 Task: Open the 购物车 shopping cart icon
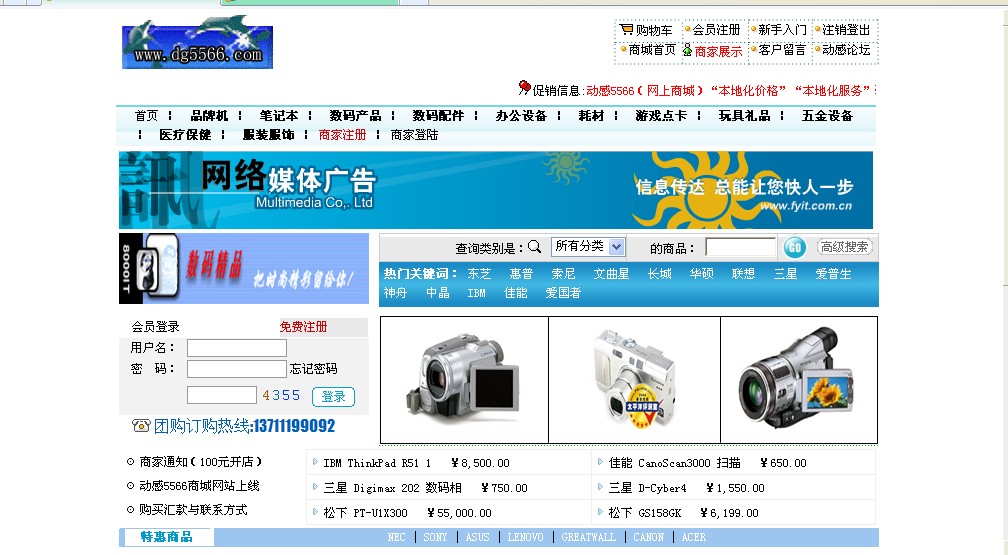click(626, 30)
